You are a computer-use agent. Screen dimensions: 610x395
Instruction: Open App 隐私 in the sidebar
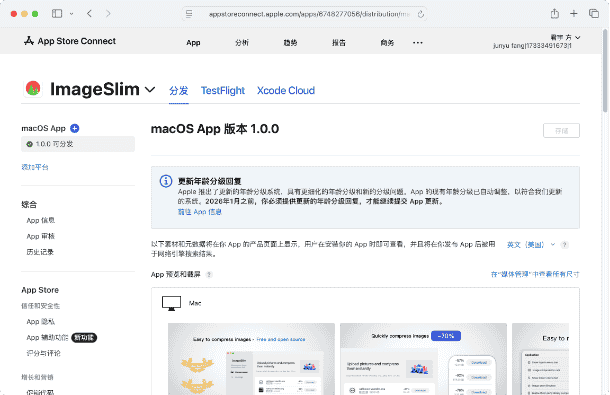[40, 321]
